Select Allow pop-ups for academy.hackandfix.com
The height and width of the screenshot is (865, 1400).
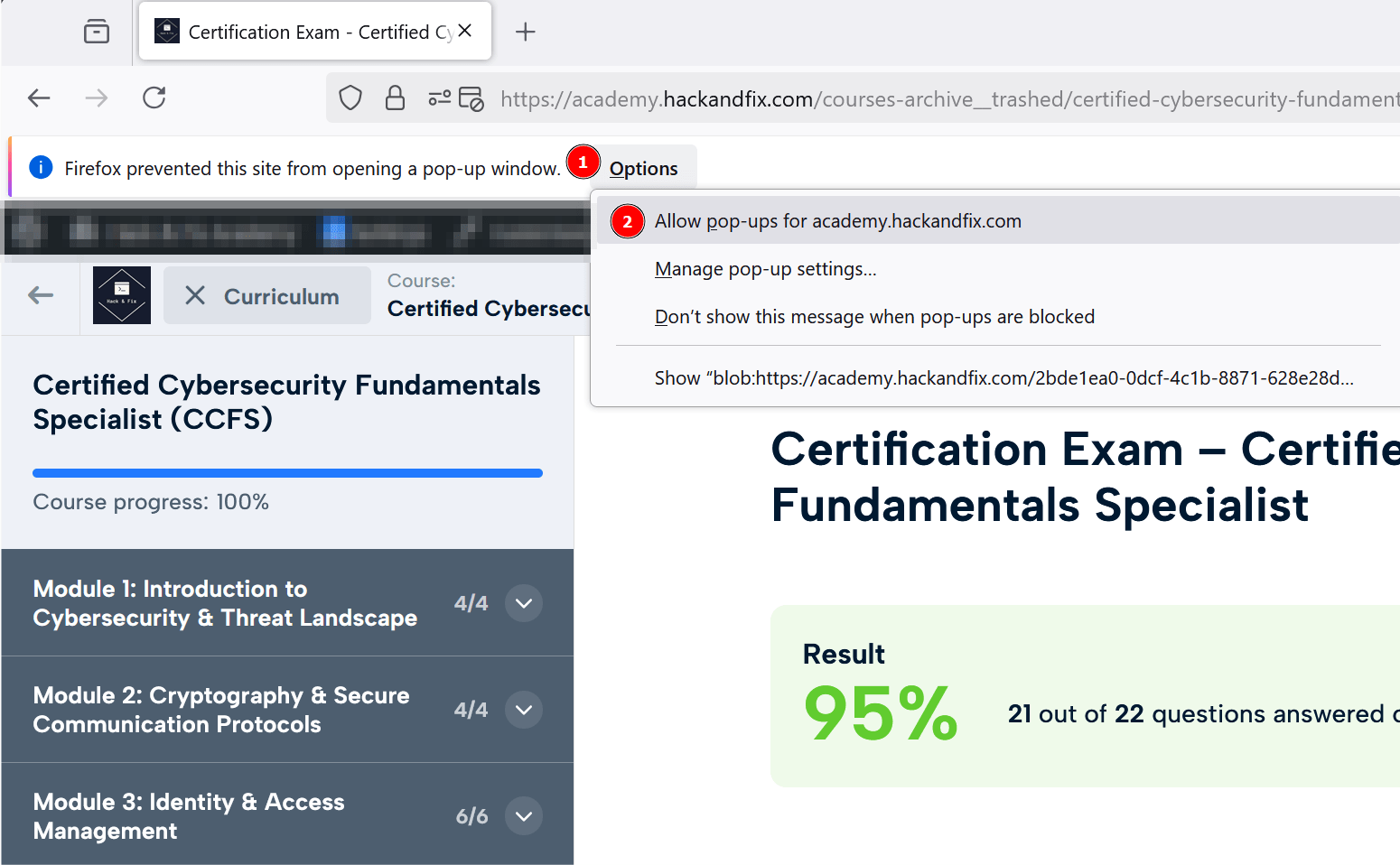click(x=837, y=221)
